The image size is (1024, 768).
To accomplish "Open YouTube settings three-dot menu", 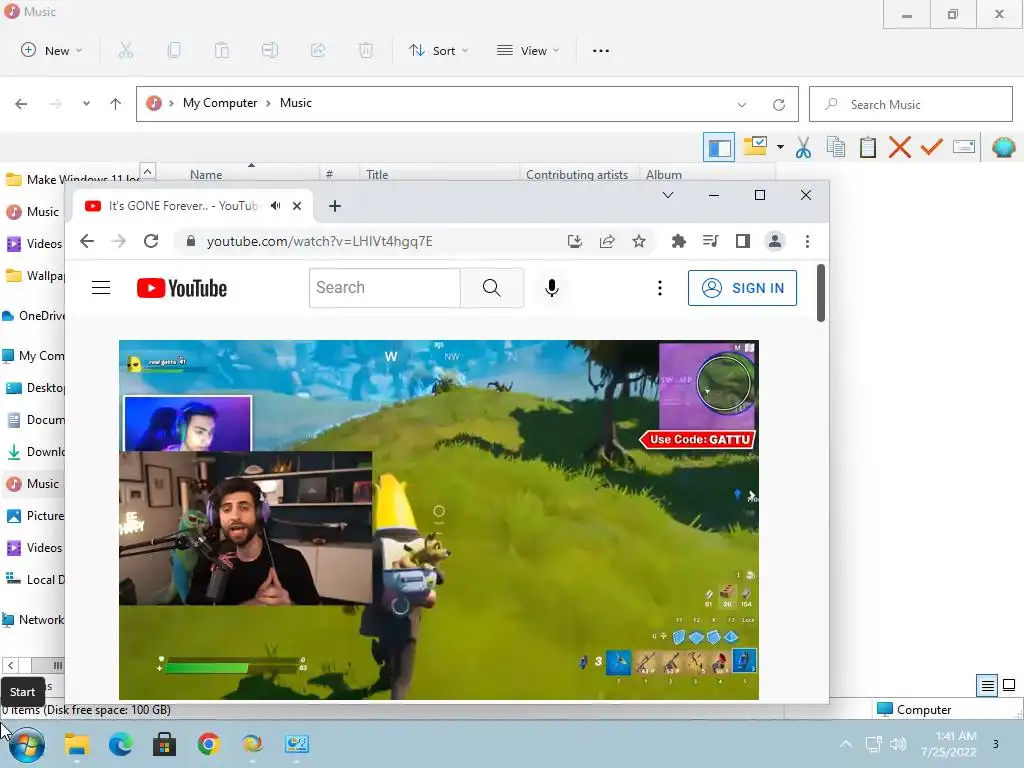I will click(x=660, y=288).
